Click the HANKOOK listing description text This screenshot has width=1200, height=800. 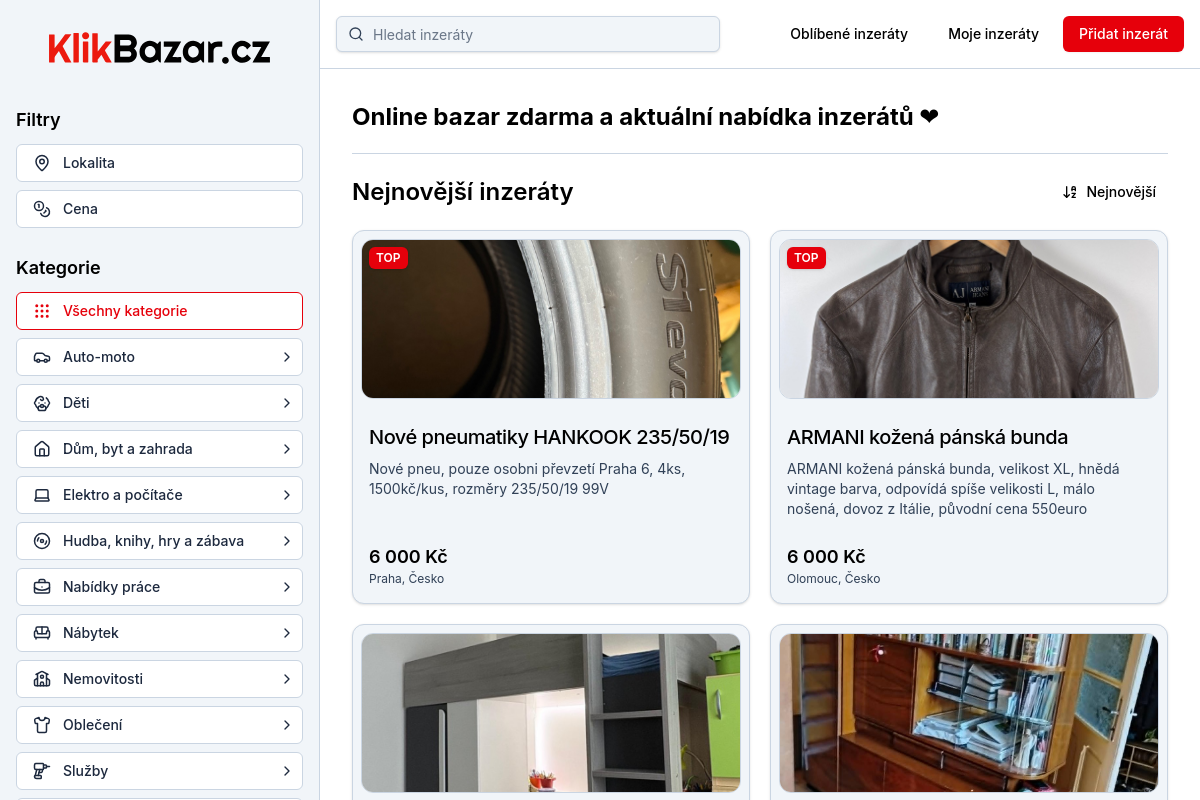(x=527, y=479)
